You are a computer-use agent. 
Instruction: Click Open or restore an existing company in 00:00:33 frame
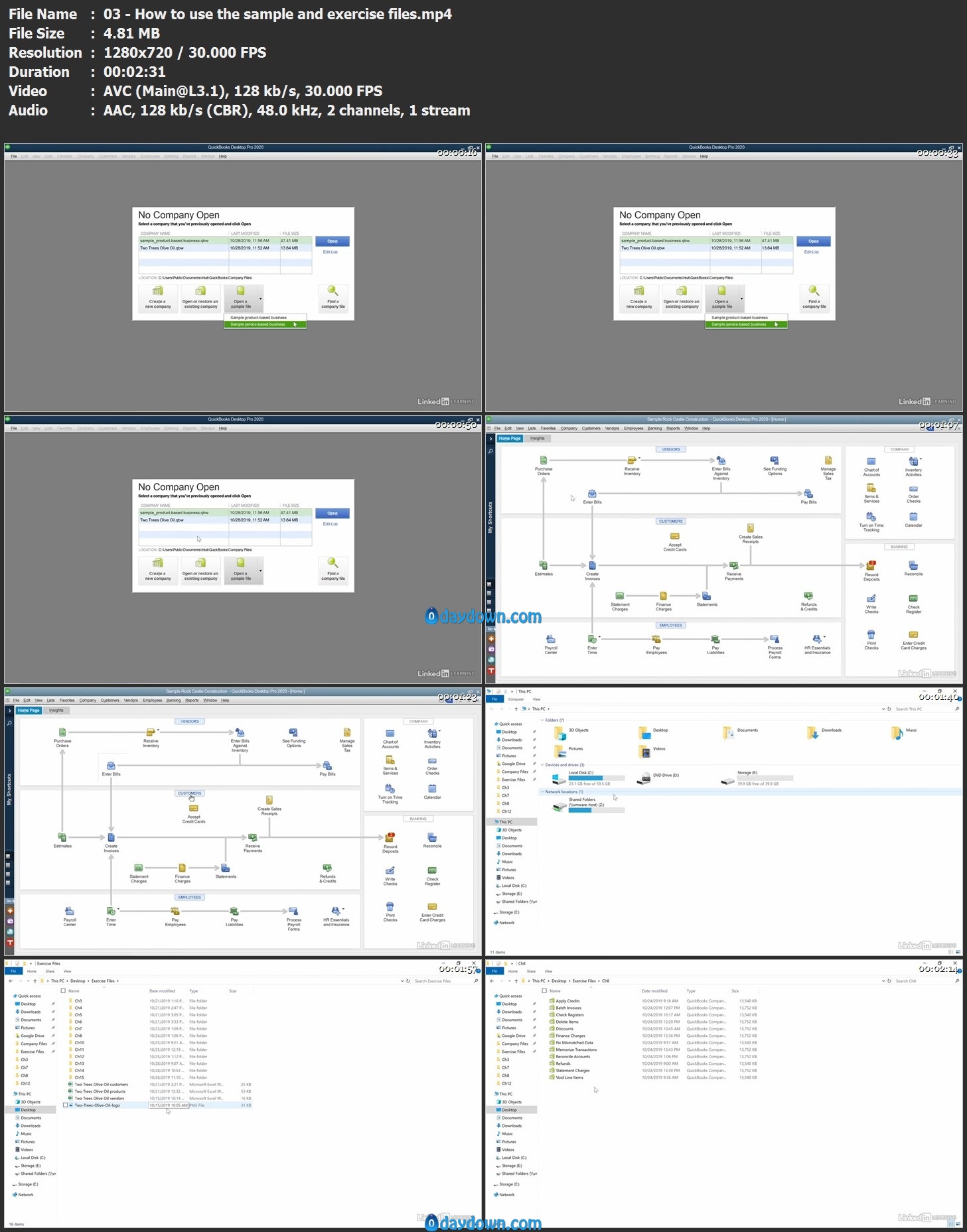pos(682,299)
